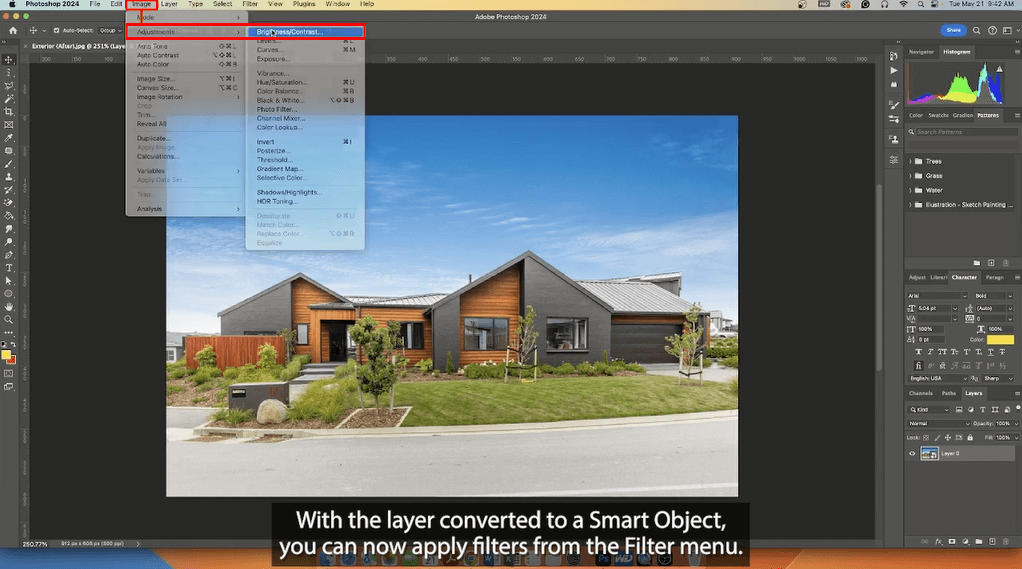Toggle Faux Bold in Character panel
The height and width of the screenshot is (569, 1022).
pyautogui.click(x=918, y=352)
